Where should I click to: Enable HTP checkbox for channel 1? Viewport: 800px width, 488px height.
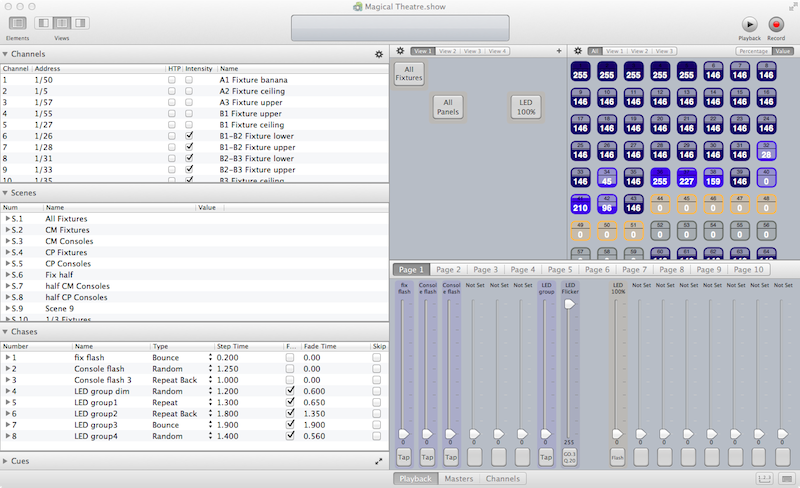(172, 79)
